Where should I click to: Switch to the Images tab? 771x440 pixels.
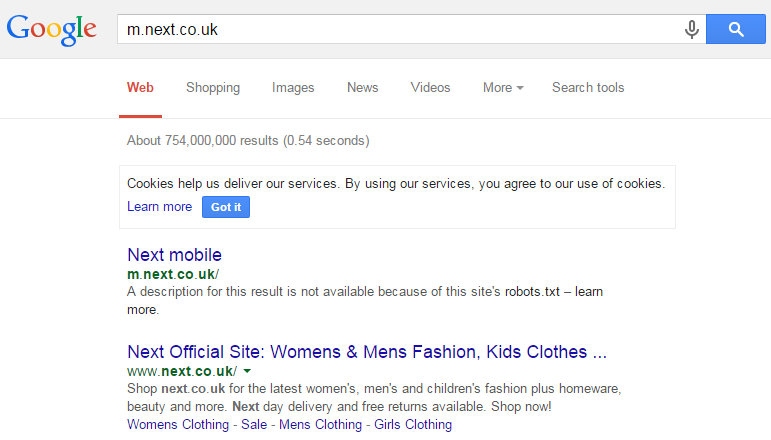pyautogui.click(x=293, y=88)
